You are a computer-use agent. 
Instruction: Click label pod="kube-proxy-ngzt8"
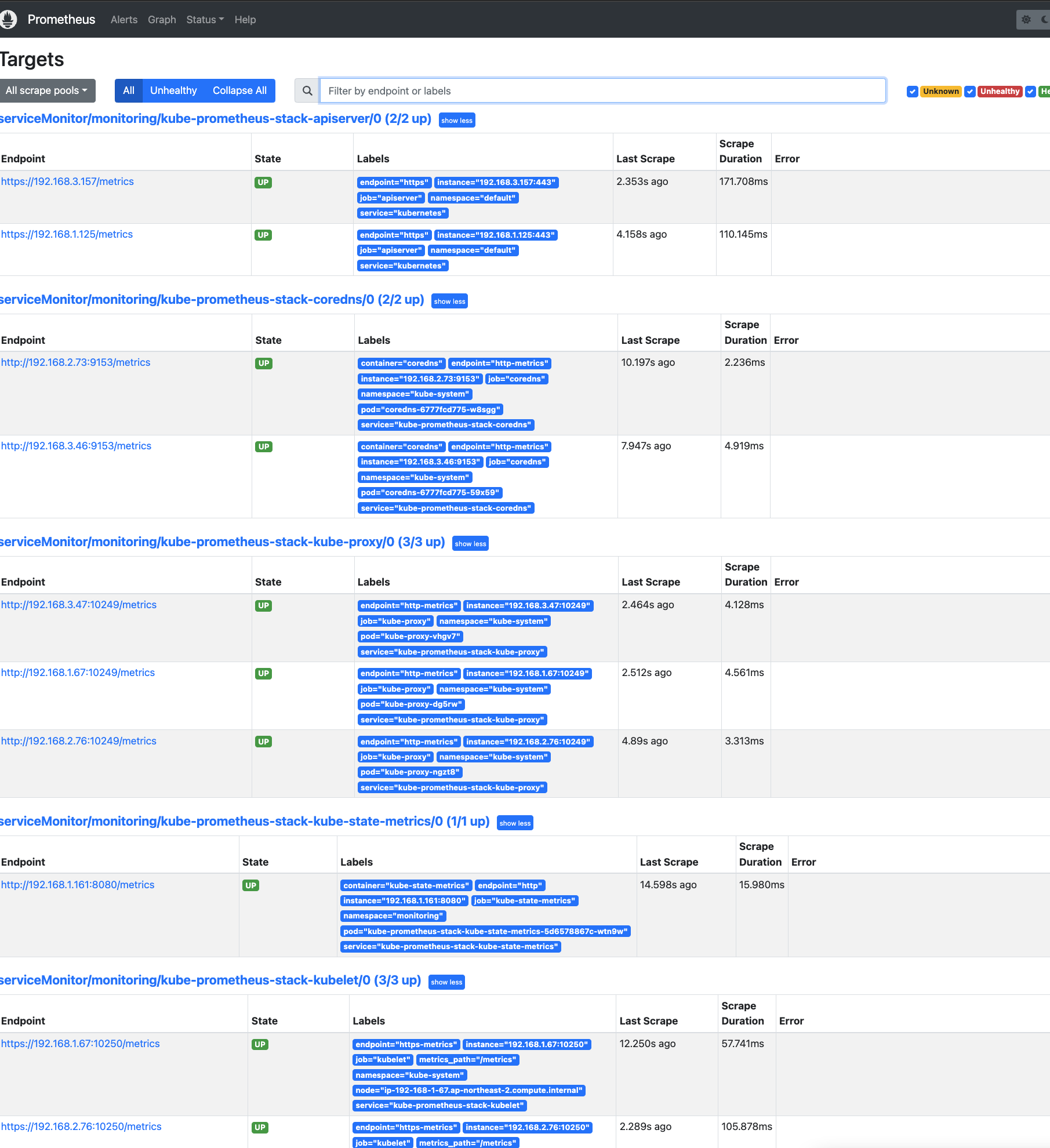click(410, 772)
